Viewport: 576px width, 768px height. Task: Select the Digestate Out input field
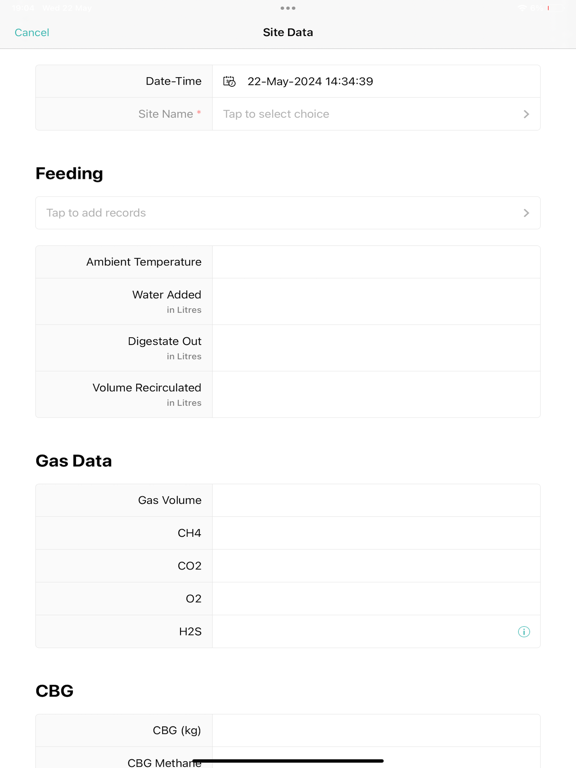click(x=376, y=348)
